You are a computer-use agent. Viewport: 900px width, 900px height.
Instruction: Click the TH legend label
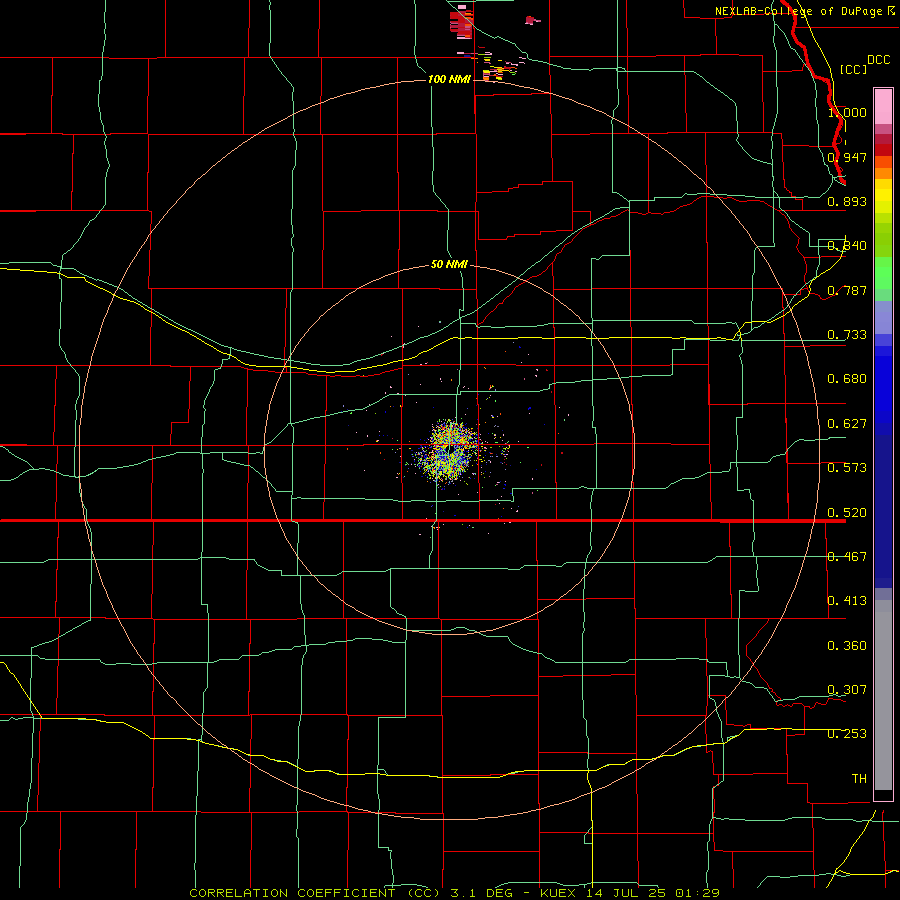[x=859, y=779]
